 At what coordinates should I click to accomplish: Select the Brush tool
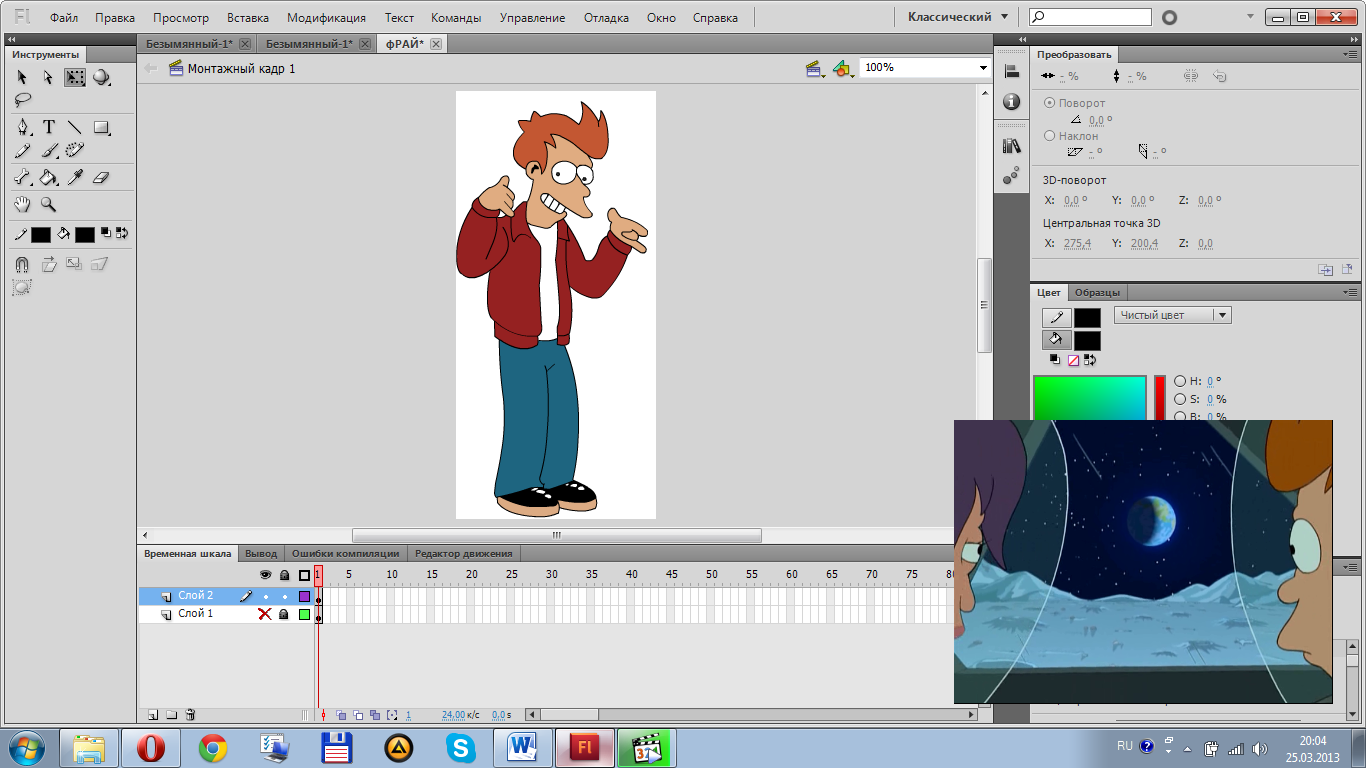[48, 150]
